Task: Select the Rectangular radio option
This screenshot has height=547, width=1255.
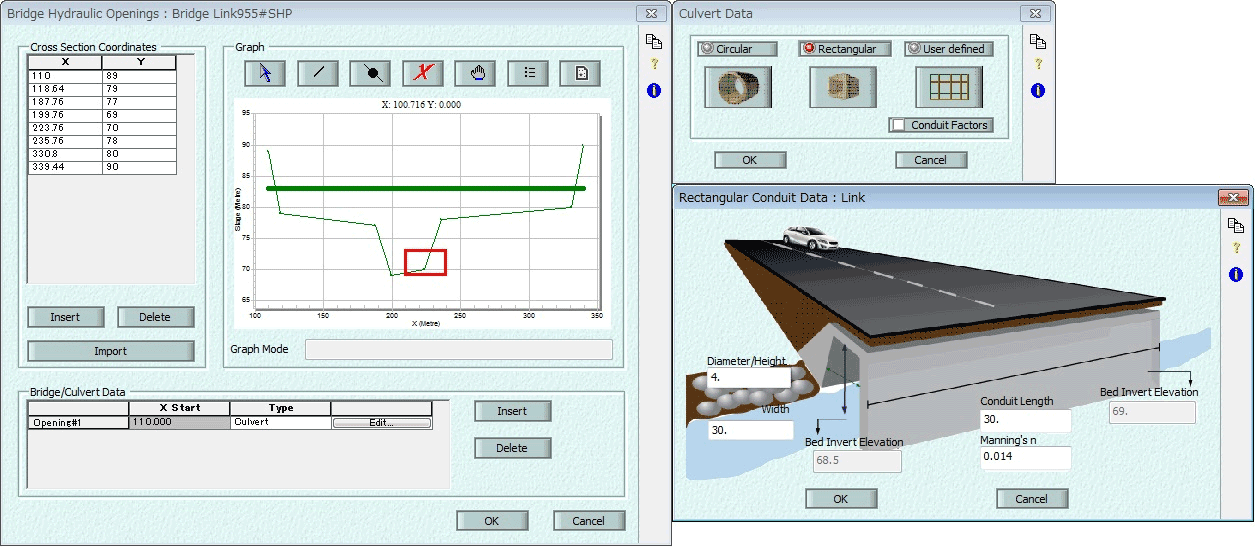Action: [843, 48]
